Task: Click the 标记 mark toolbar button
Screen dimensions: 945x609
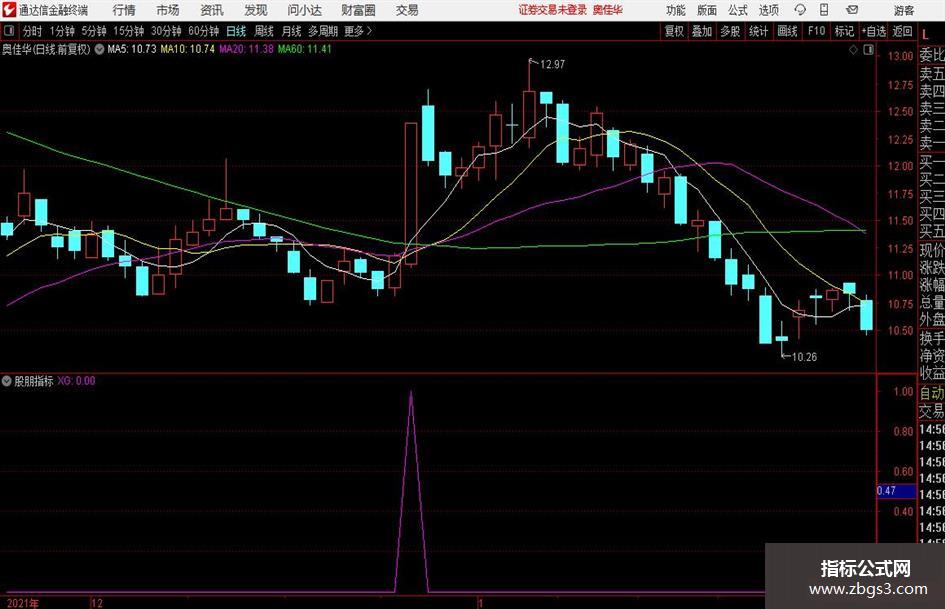Action: point(844,31)
